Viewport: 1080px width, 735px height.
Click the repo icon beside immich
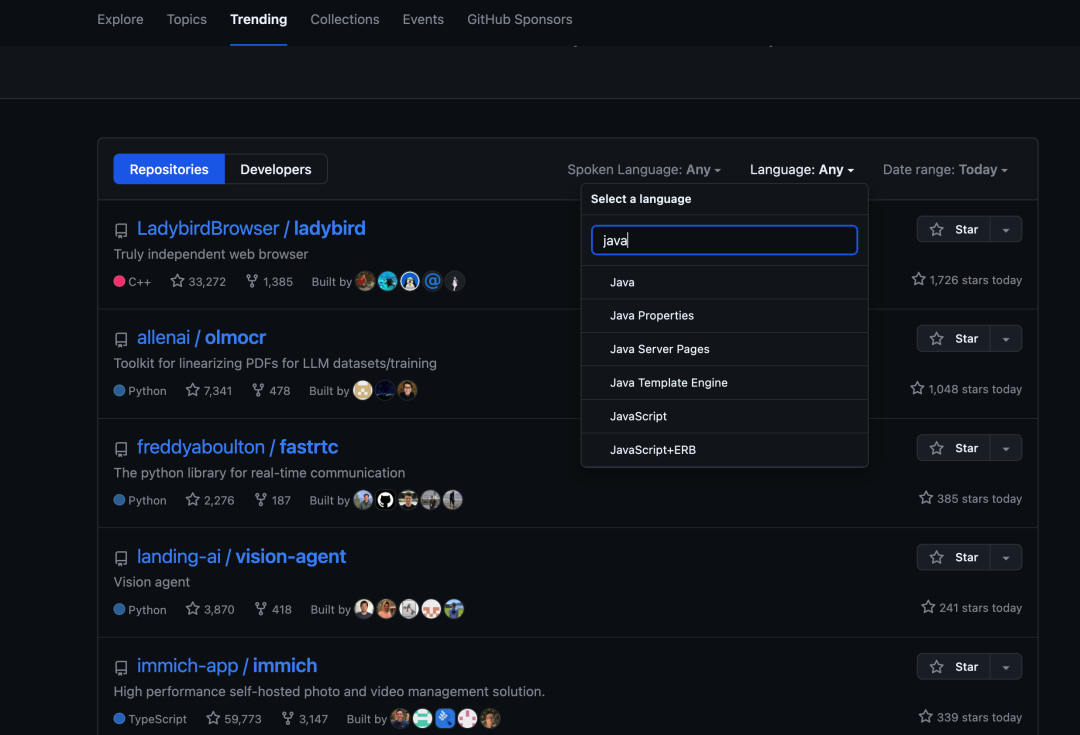point(121,667)
